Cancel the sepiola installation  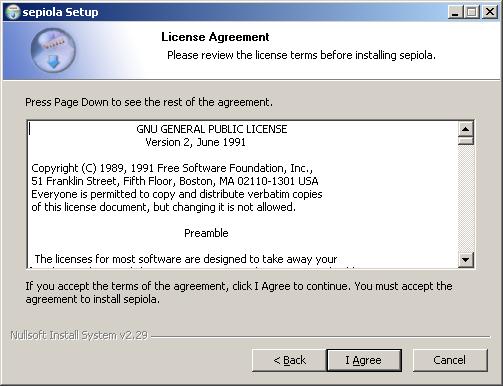pos(450,360)
